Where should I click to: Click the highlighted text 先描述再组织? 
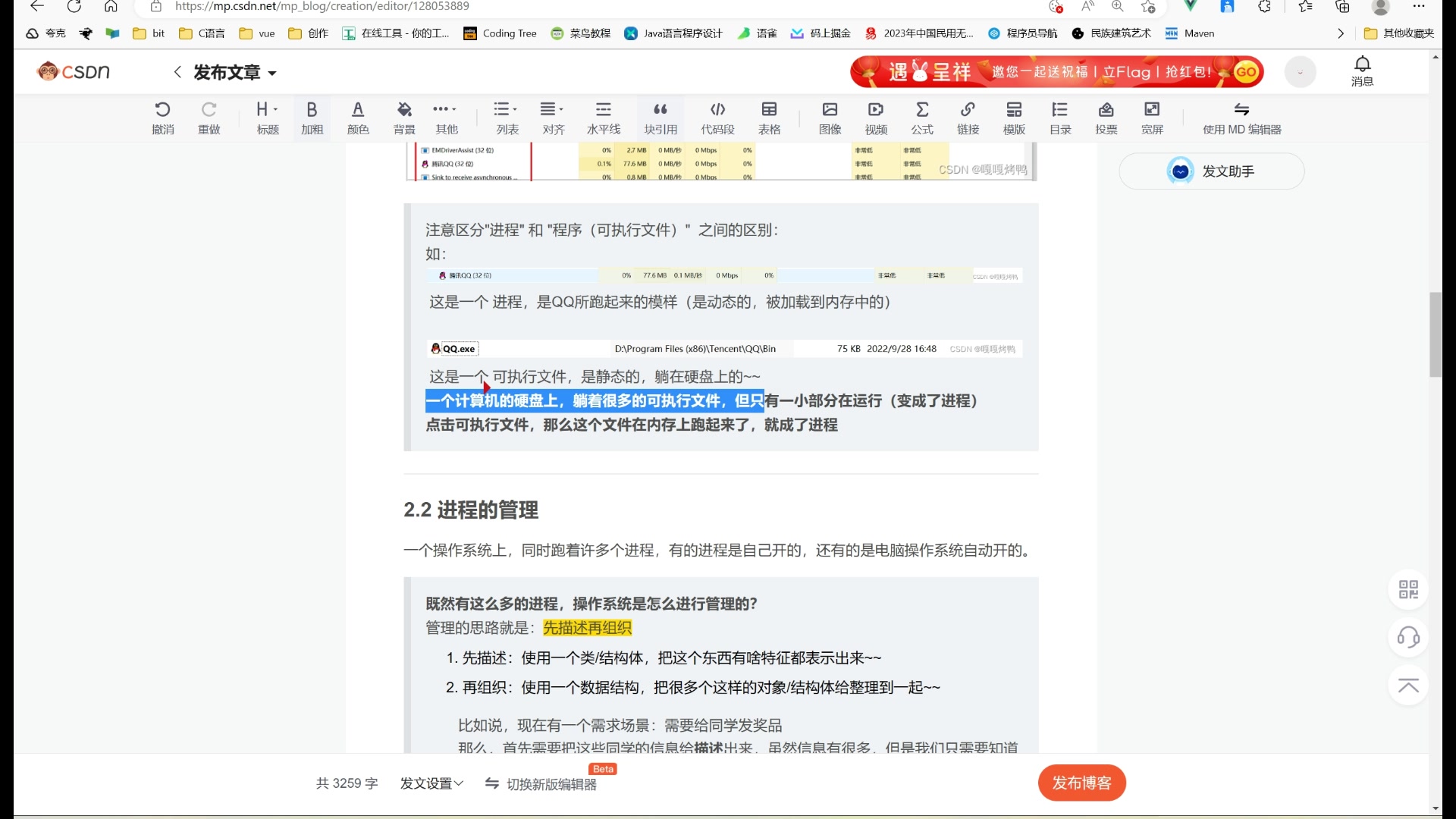pyautogui.click(x=587, y=628)
